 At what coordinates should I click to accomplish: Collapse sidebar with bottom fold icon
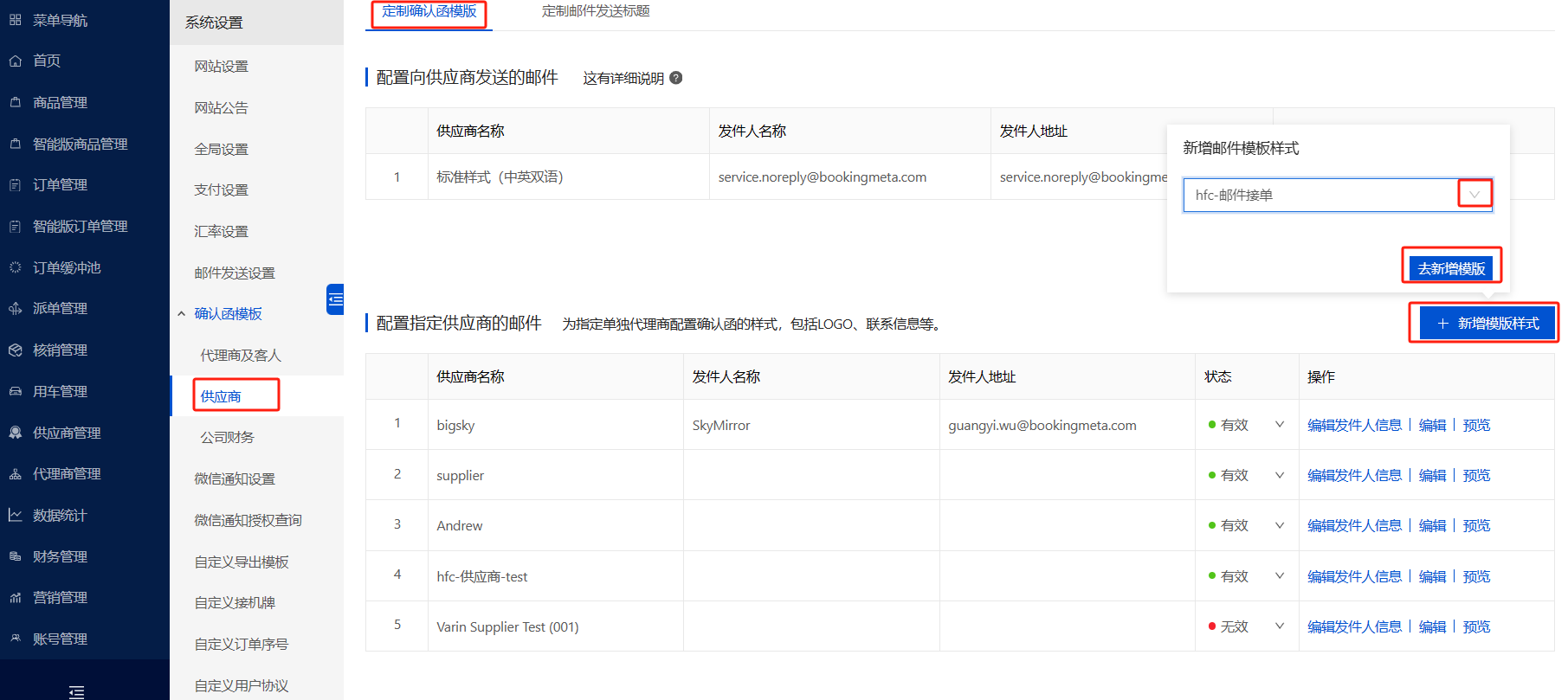pyautogui.click(x=76, y=691)
